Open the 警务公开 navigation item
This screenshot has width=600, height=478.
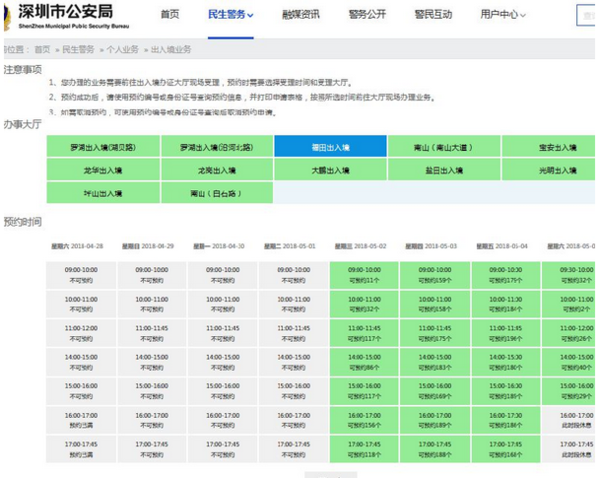coord(367,15)
